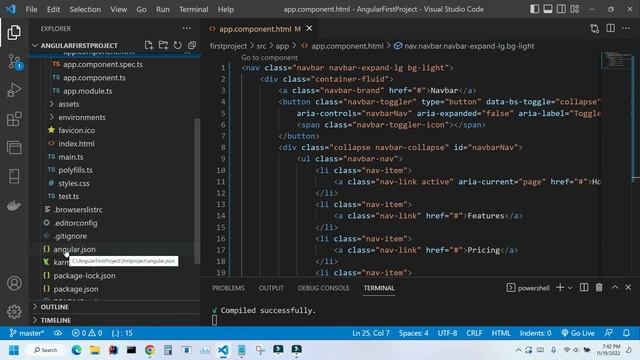Image resolution: width=640 pixels, height=360 pixels.
Task: Change encoding UTF-8 in status bar
Action: (447, 333)
